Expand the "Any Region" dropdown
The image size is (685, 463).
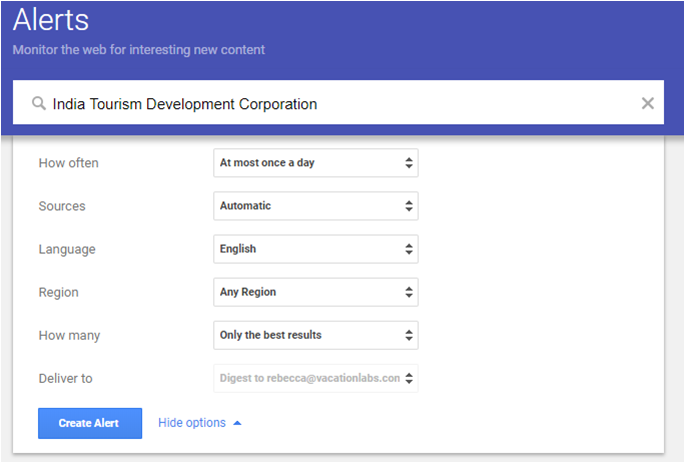tap(315, 292)
